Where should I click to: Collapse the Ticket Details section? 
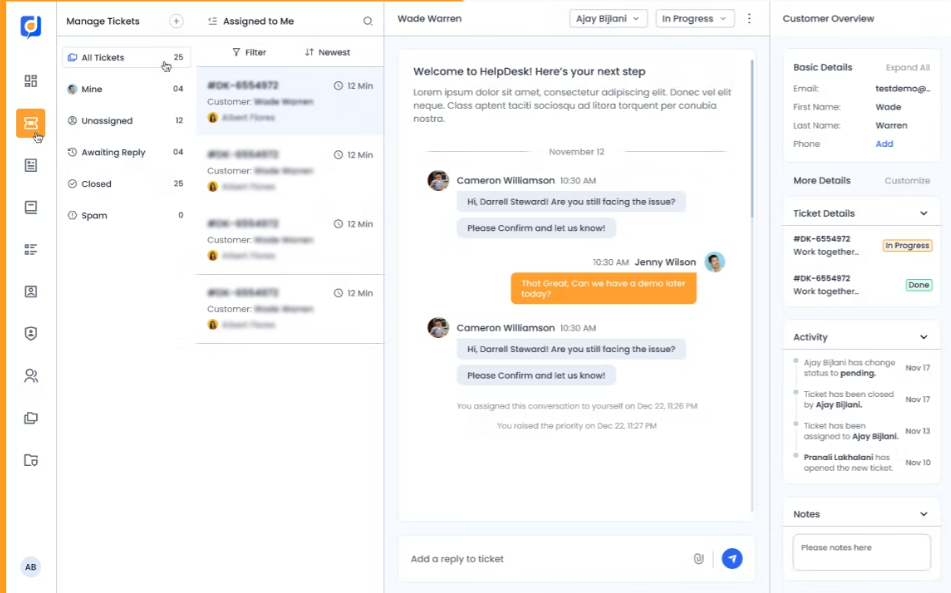click(925, 213)
